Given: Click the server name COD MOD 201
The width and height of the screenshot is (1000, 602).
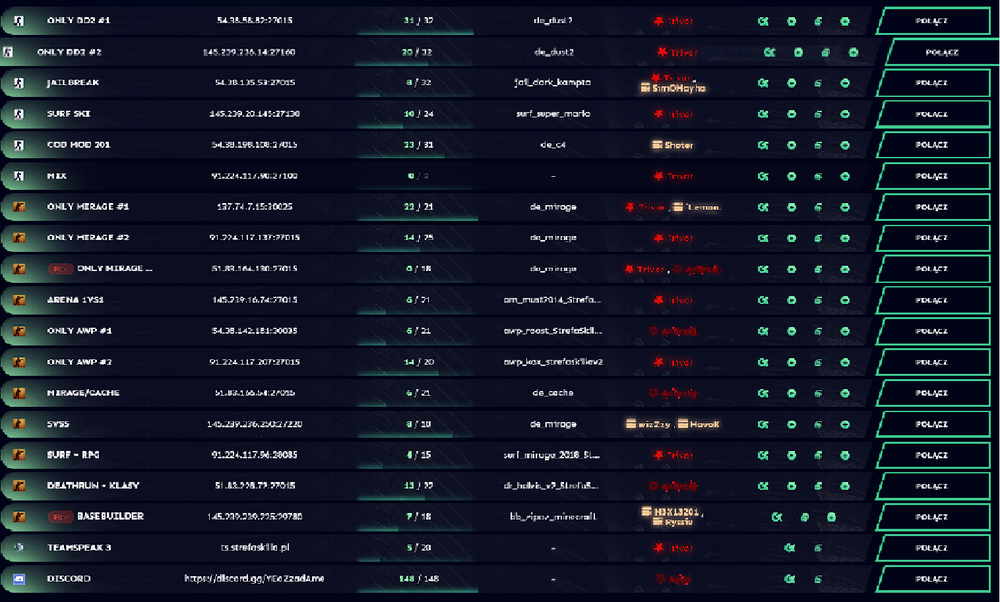Looking at the screenshot, I should (78, 145).
